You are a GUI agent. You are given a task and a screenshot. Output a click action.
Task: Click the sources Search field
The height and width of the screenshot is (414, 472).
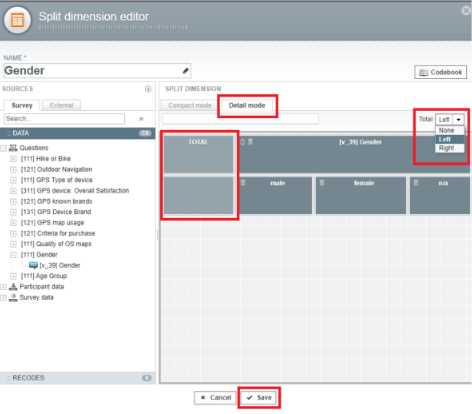pos(65,119)
